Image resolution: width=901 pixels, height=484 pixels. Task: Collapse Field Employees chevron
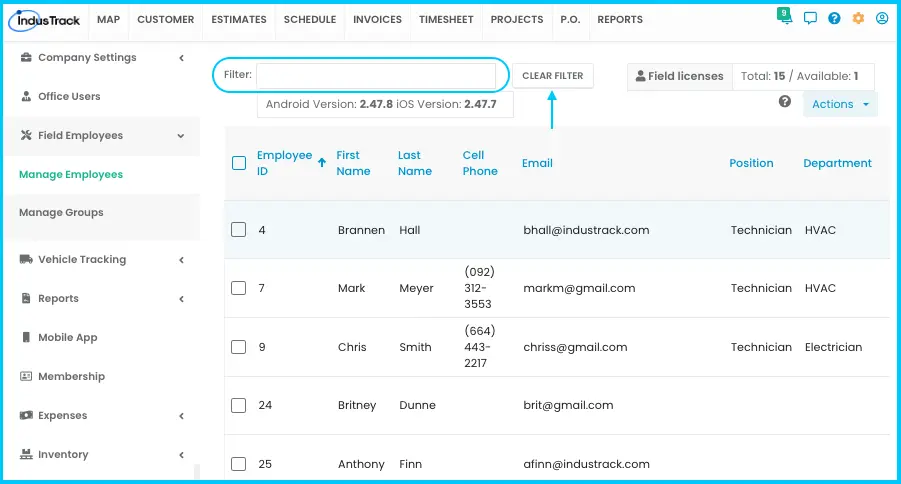(x=181, y=136)
